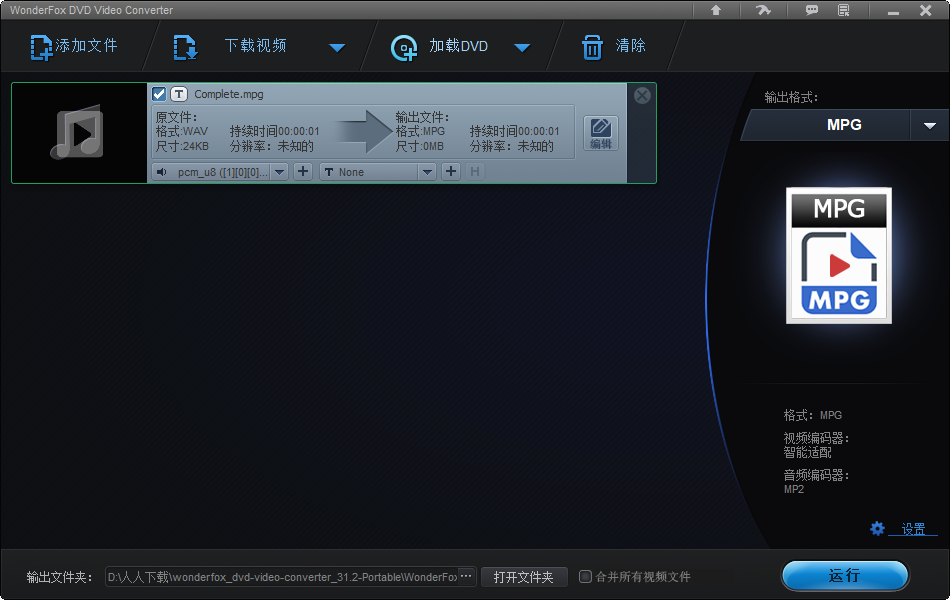950x600 pixels.
Task: Click the plus icon to add an audio stream
Action: (x=302, y=171)
